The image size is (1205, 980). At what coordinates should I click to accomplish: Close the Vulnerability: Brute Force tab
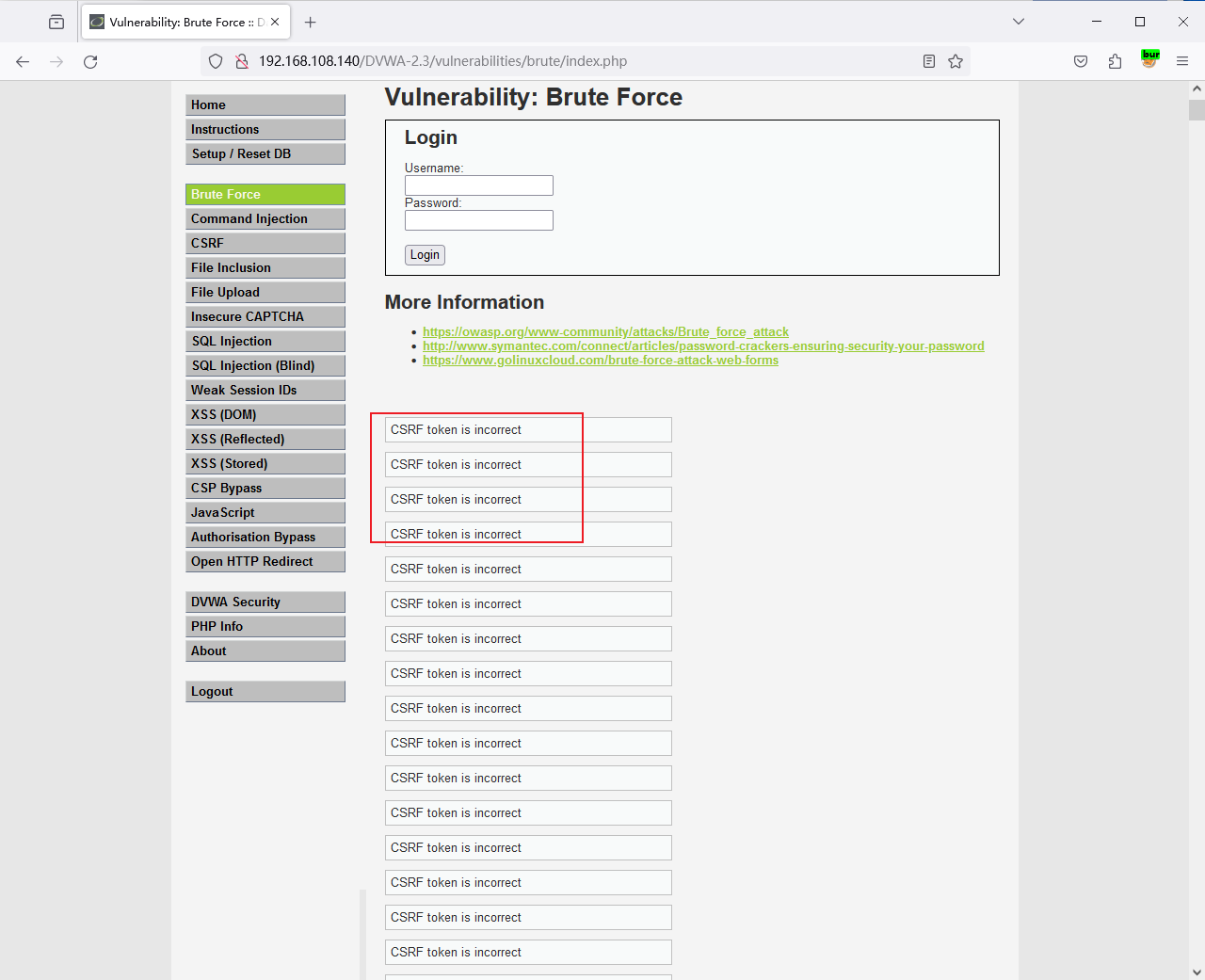(275, 22)
